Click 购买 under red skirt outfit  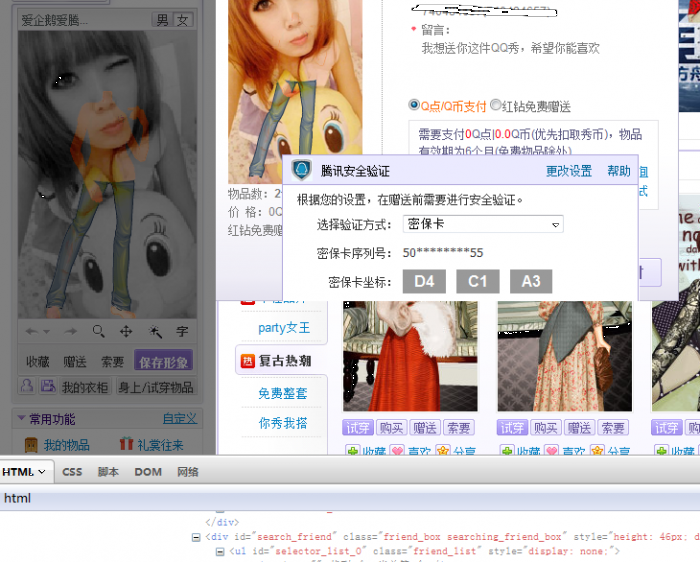(x=392, y=428)
